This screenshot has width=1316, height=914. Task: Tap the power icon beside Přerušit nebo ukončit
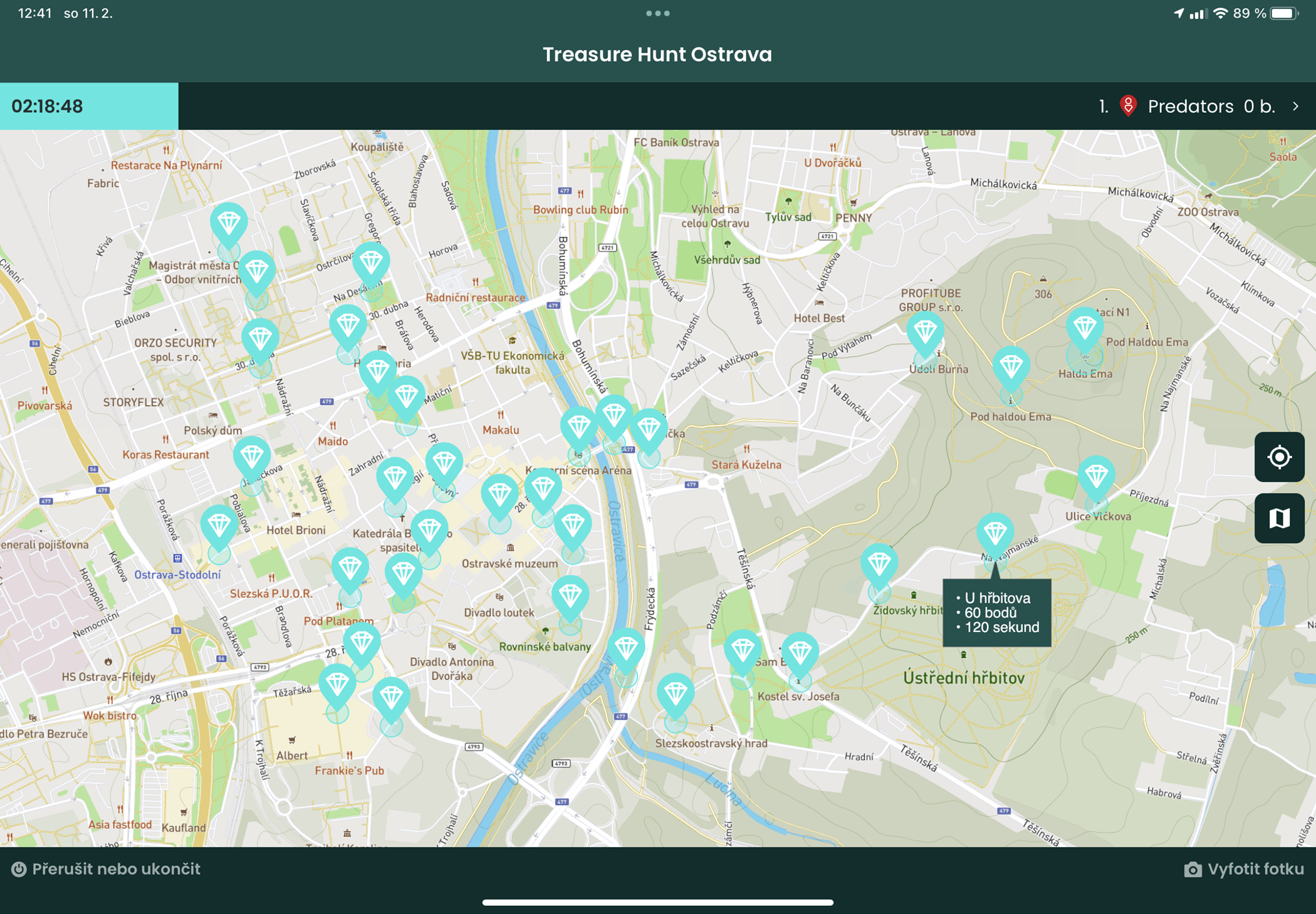point(19,869)
